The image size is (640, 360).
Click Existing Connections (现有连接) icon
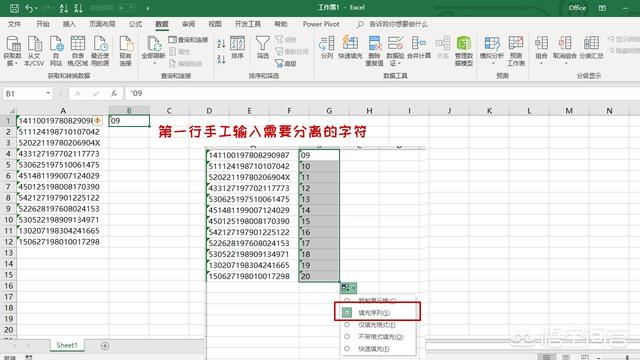point(126,51)
